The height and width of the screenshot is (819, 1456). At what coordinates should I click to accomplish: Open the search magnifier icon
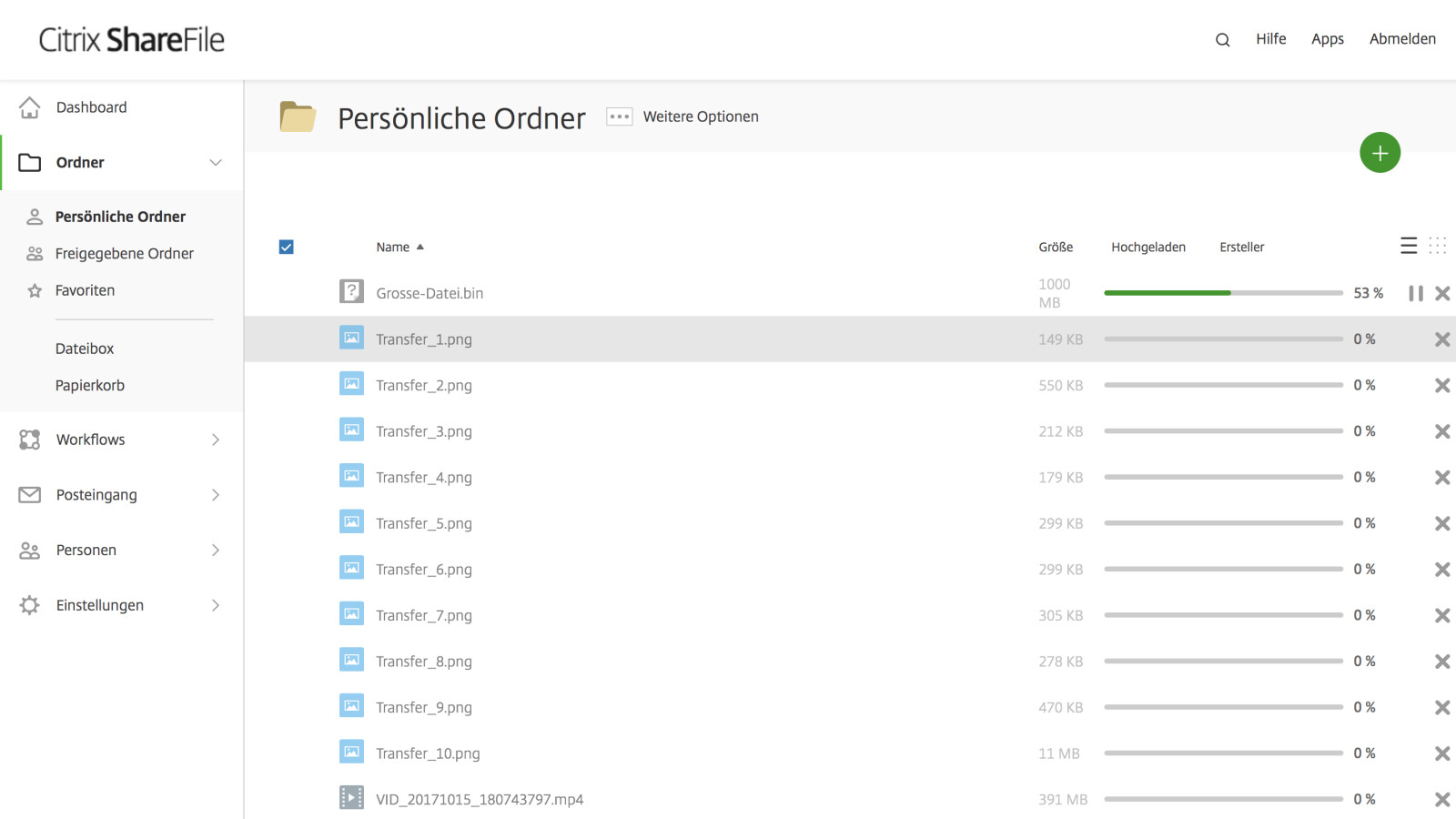(1222, 39)
